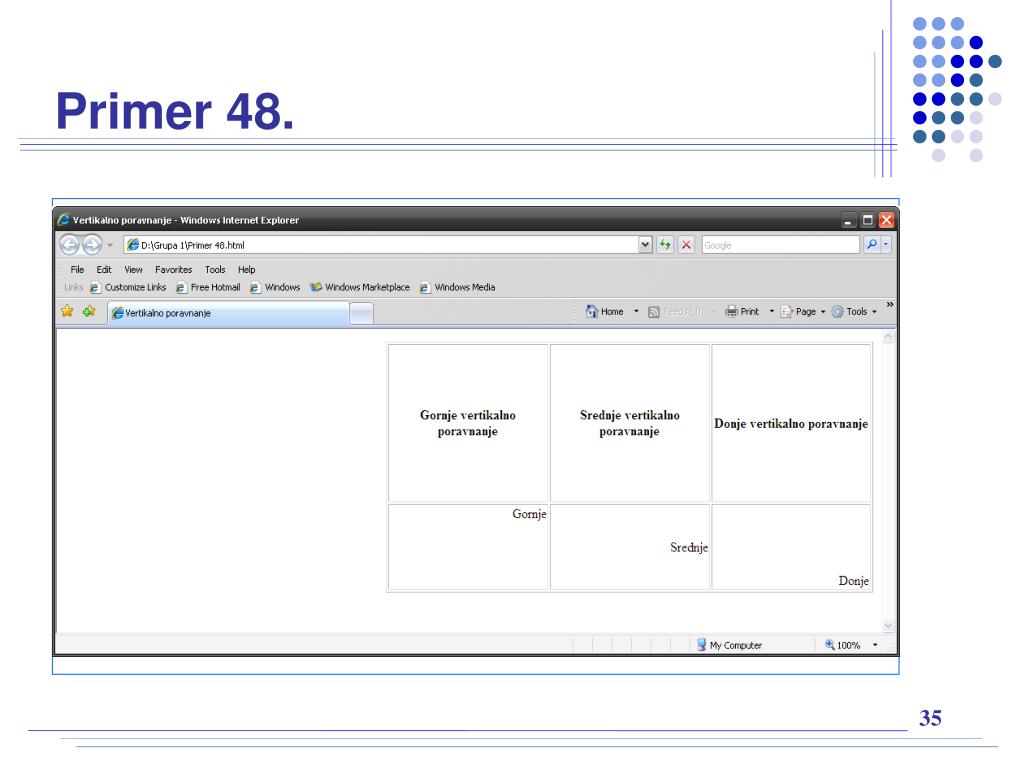Click the Windows link in Links bar
Image resolution: width=1024 pixels, height=768 pixels.
pos(275,287)
